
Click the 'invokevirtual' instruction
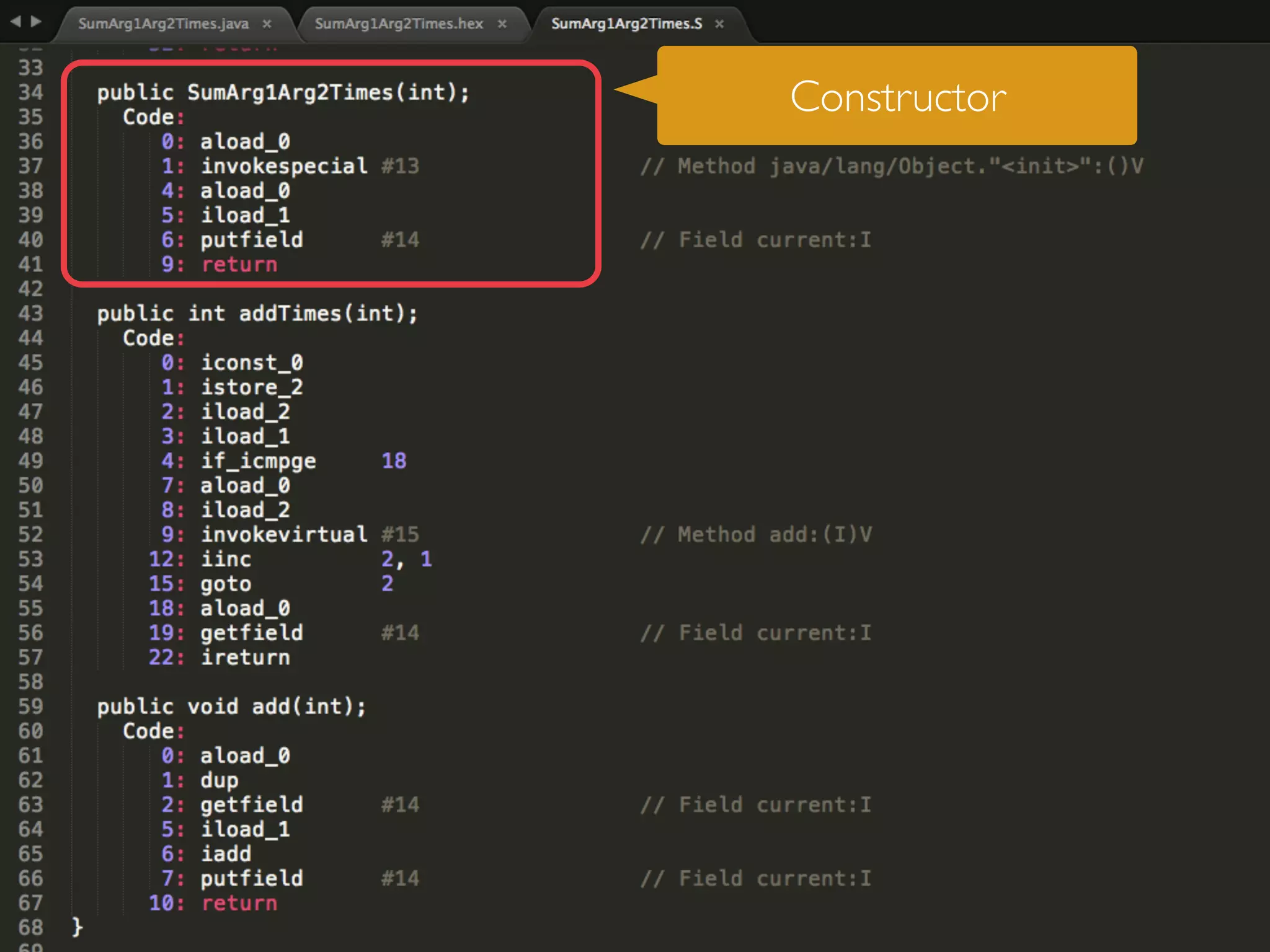284,535
